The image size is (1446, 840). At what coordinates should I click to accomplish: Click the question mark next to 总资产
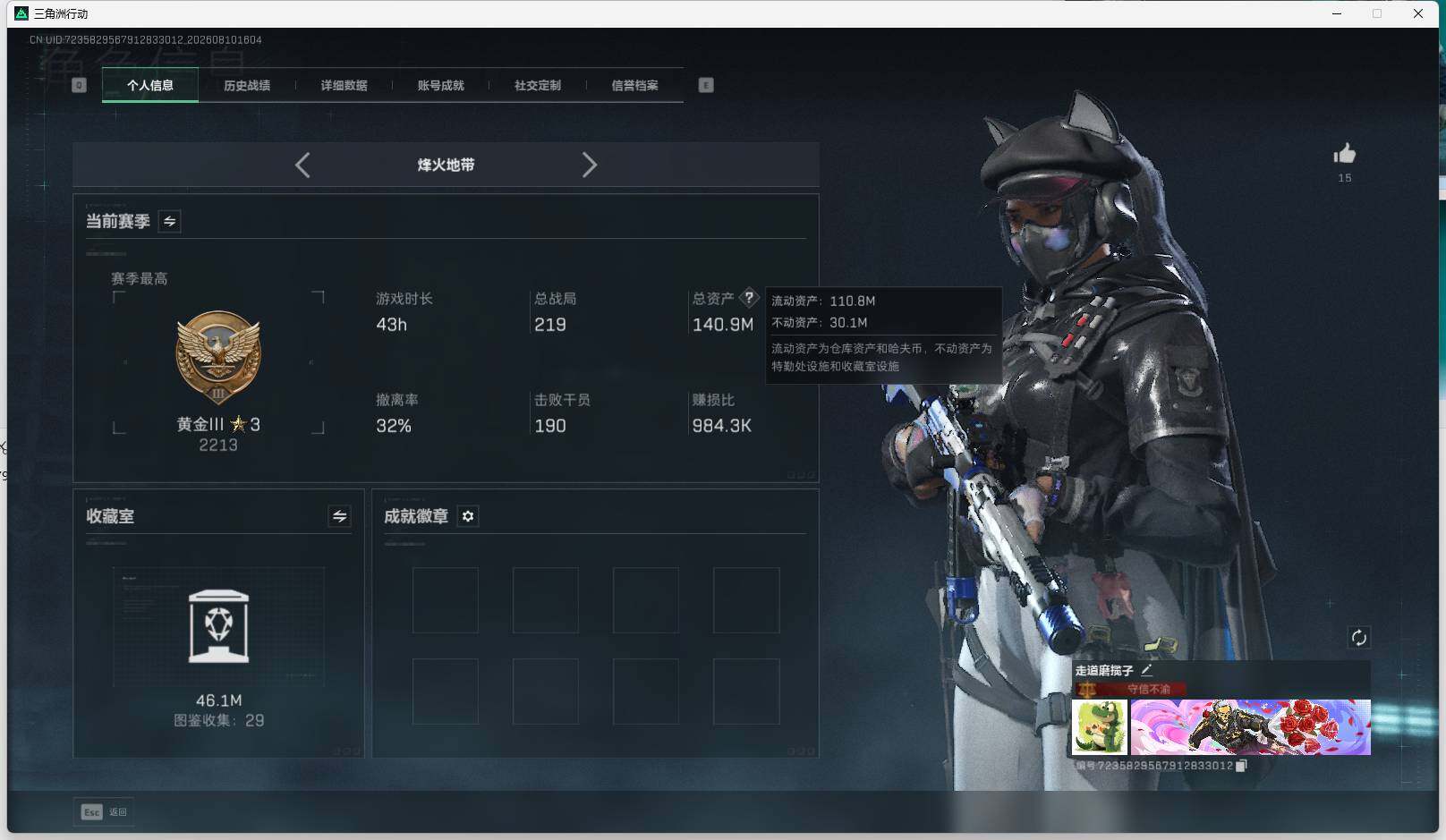[749, 298]
